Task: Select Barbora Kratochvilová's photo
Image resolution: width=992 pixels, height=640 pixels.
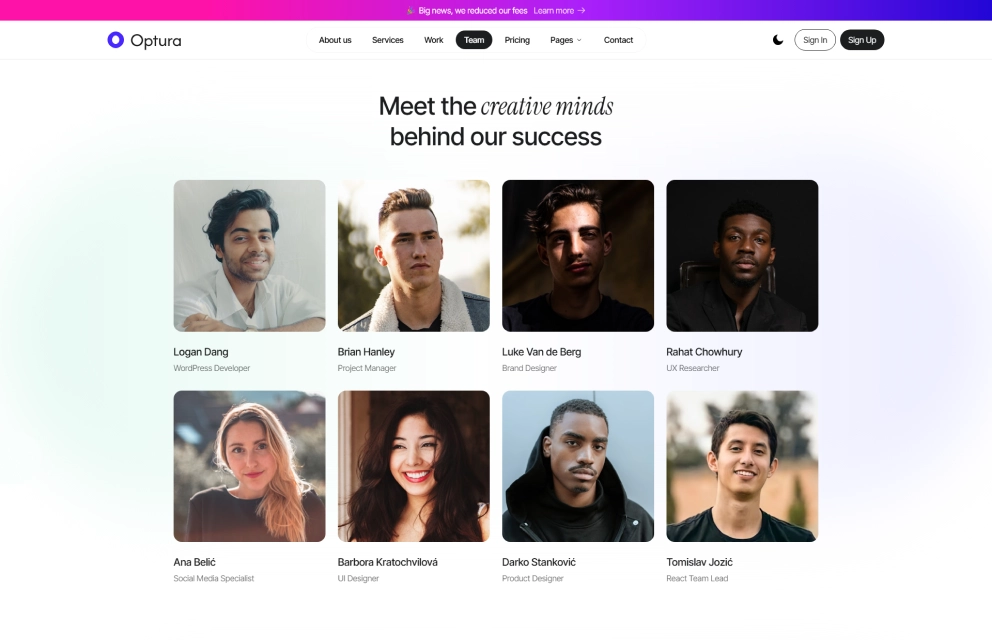Action: point(414,466)
